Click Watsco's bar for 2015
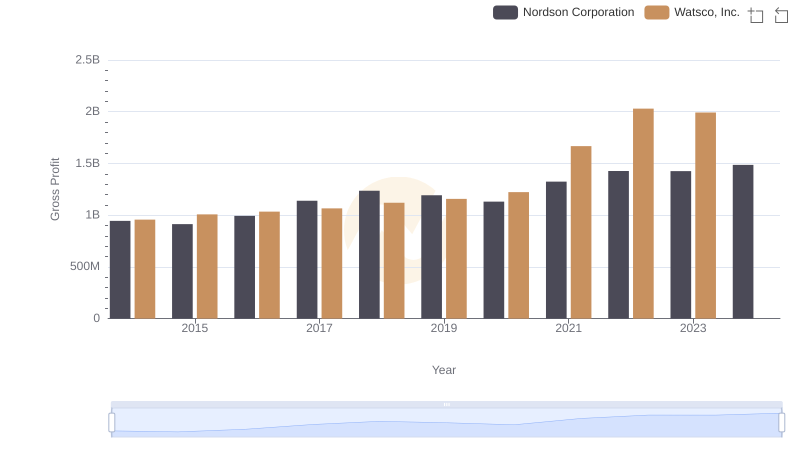This screenshot has width=800, height=461. coord(207,267)
